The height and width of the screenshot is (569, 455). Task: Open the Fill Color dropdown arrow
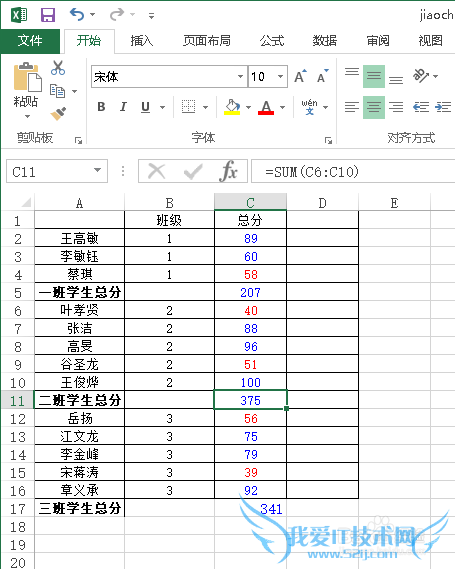[248, 107]
